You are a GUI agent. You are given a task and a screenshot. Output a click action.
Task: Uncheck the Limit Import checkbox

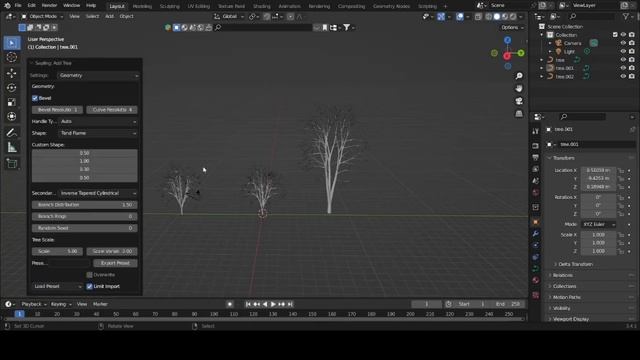coord(89,286)
